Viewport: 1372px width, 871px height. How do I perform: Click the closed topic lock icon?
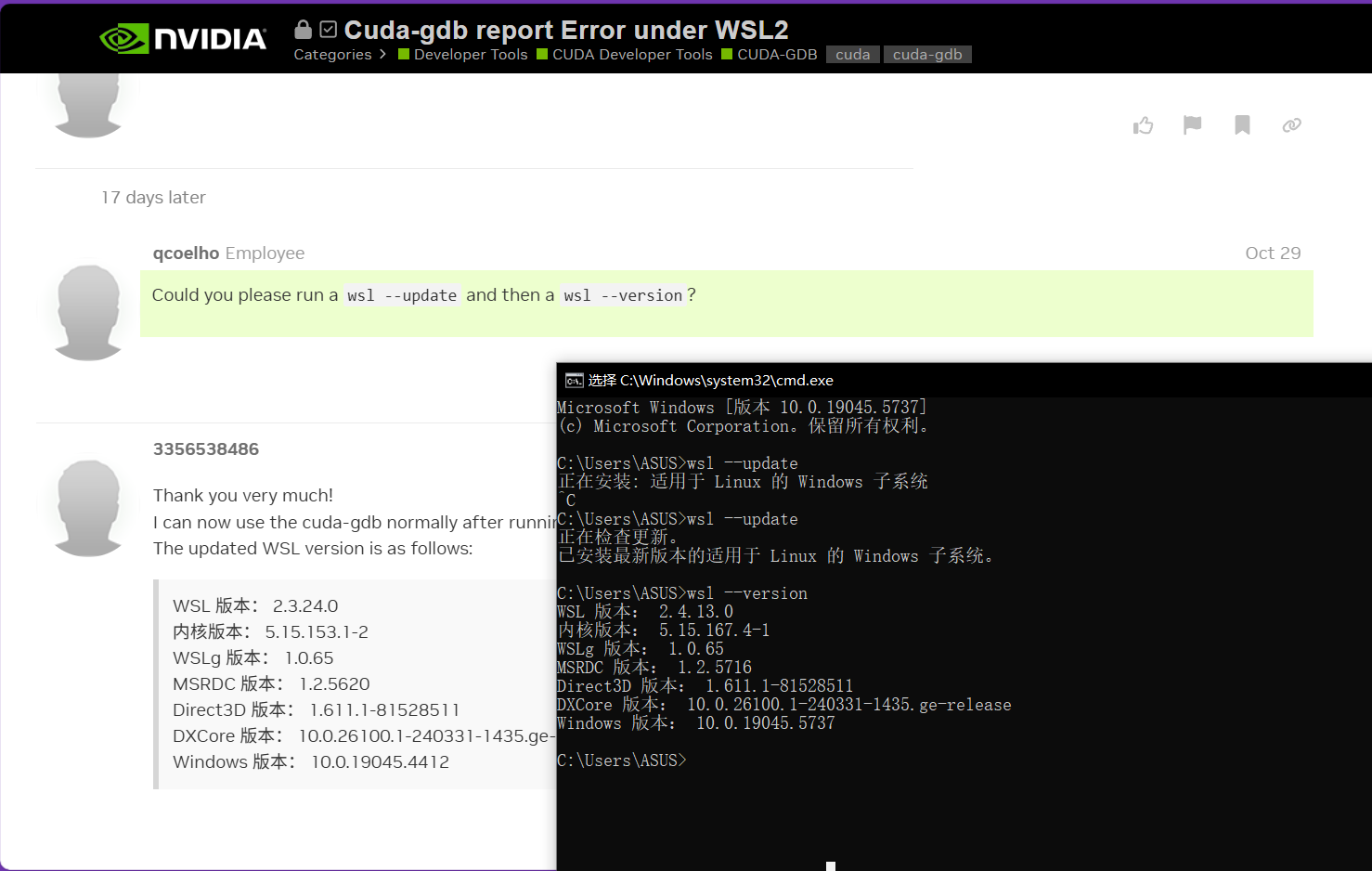click(303, 30)
